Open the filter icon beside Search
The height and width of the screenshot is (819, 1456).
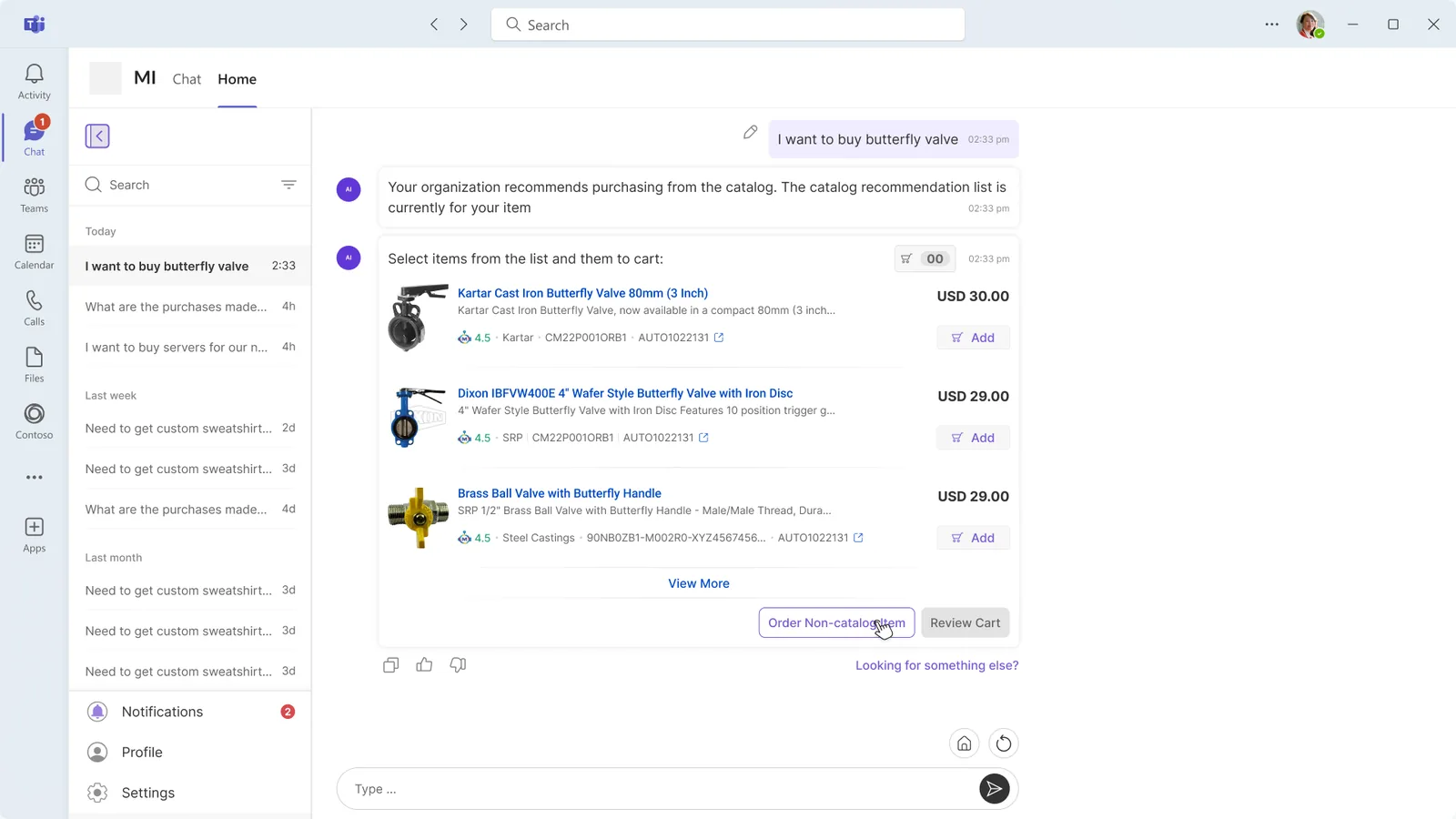pos(288,185)
